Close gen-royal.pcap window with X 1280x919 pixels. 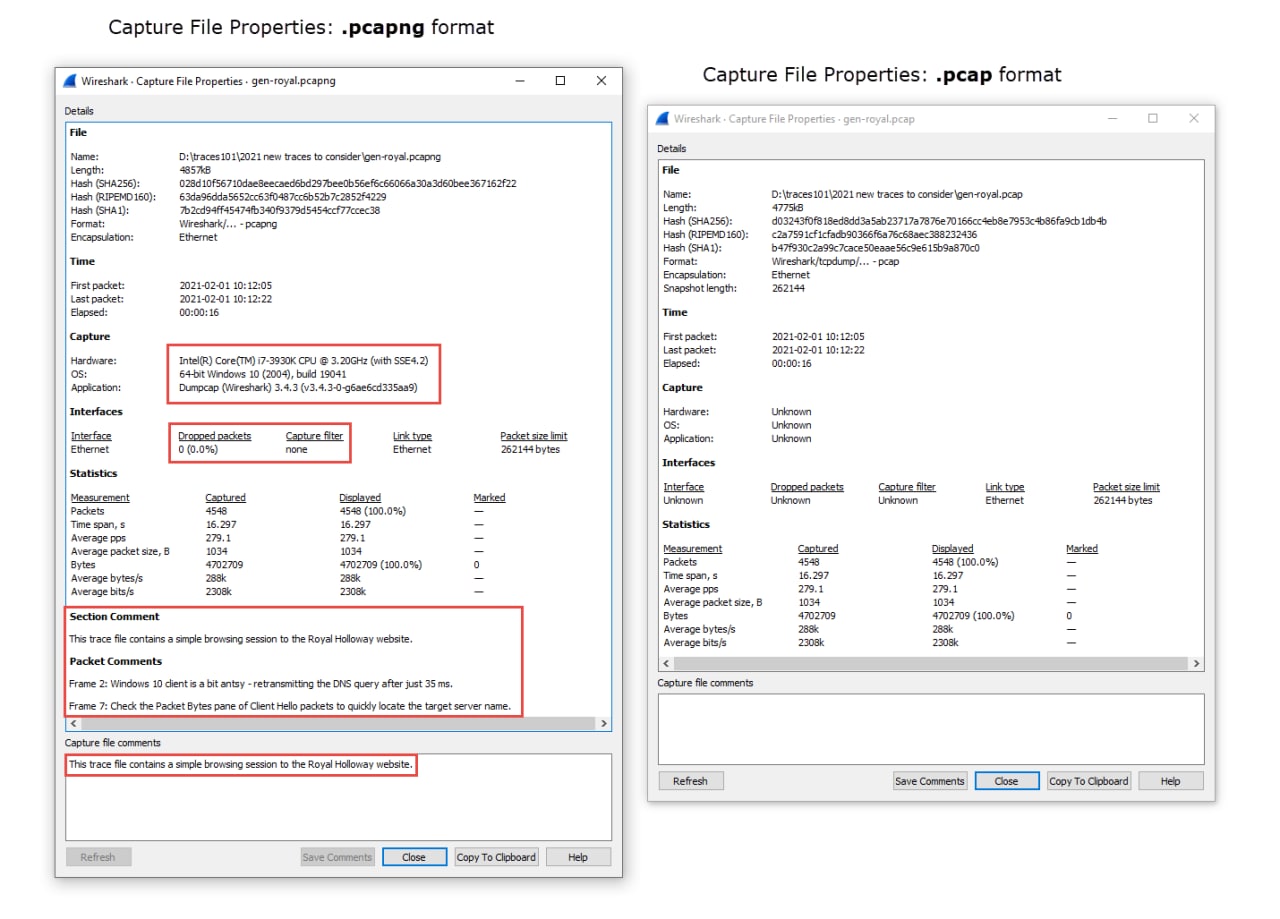click(x=1193, y=118)
